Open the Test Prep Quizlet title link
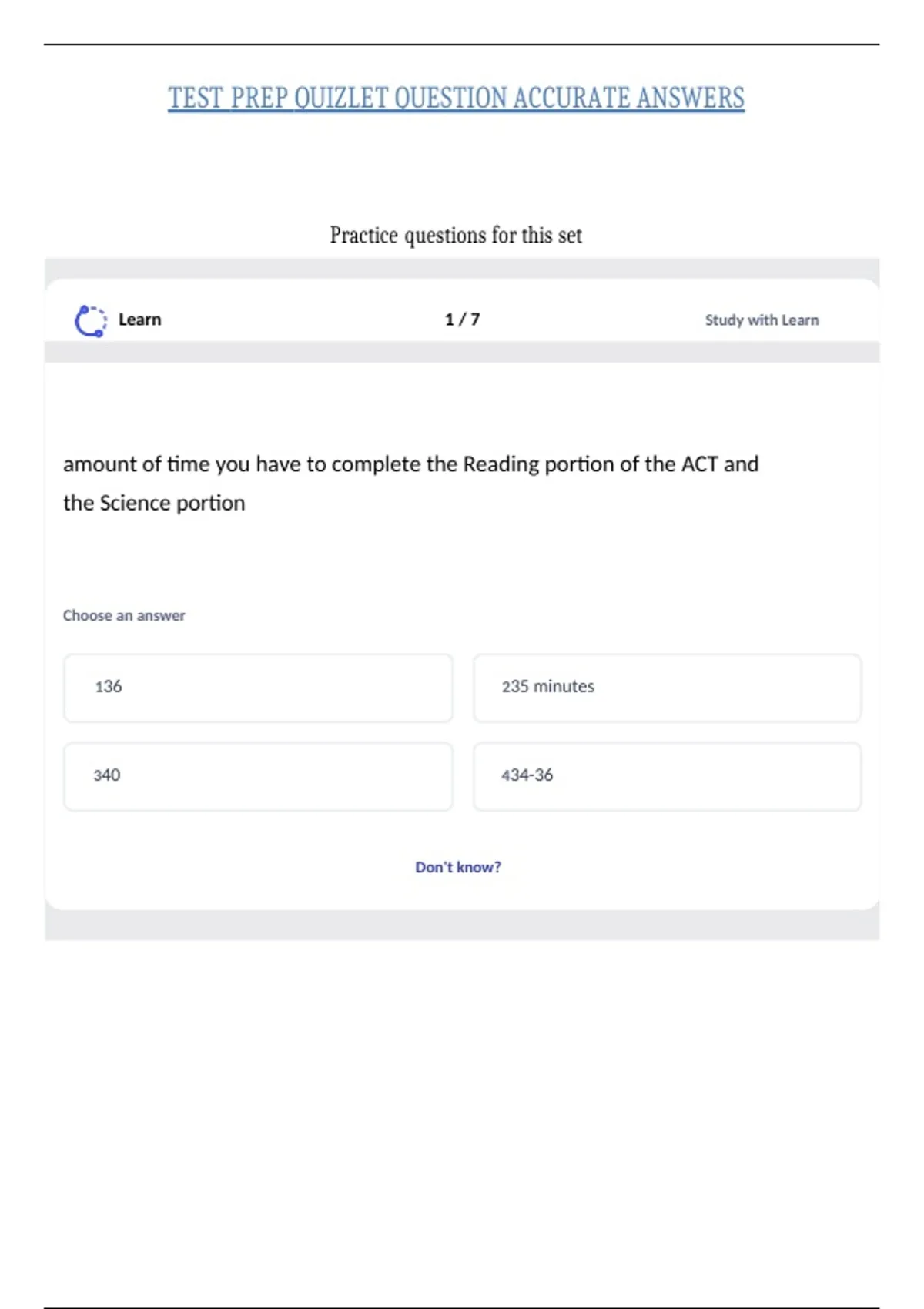924x1309 pixels. (457, 99)
